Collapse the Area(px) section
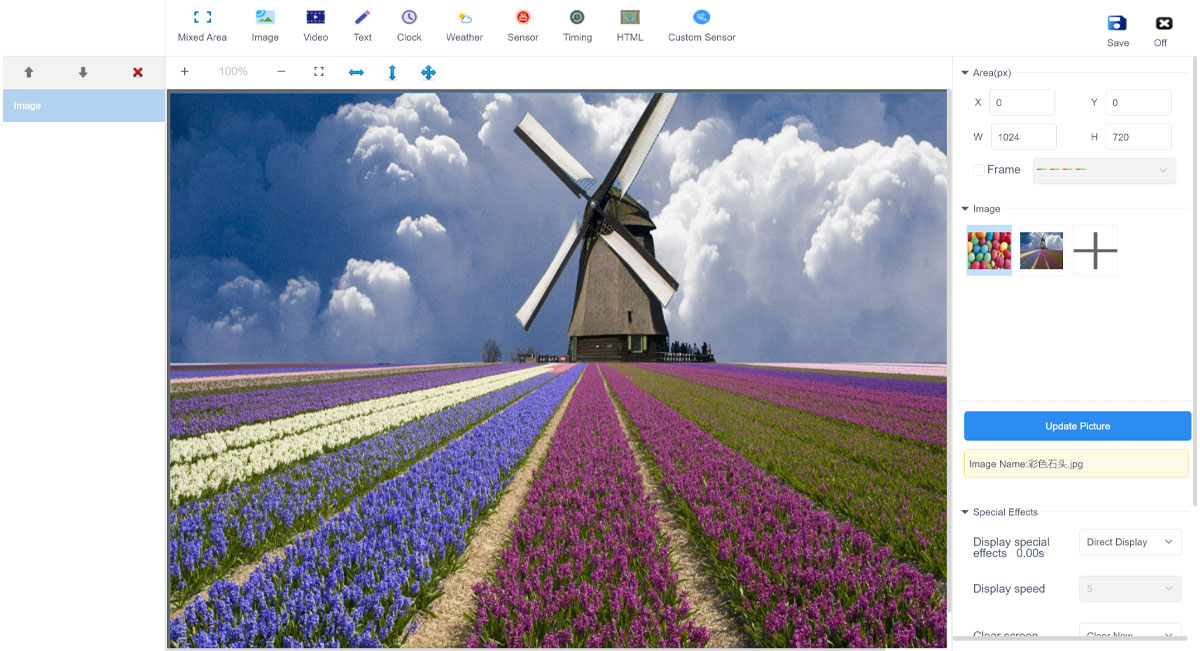 (965, 73)
